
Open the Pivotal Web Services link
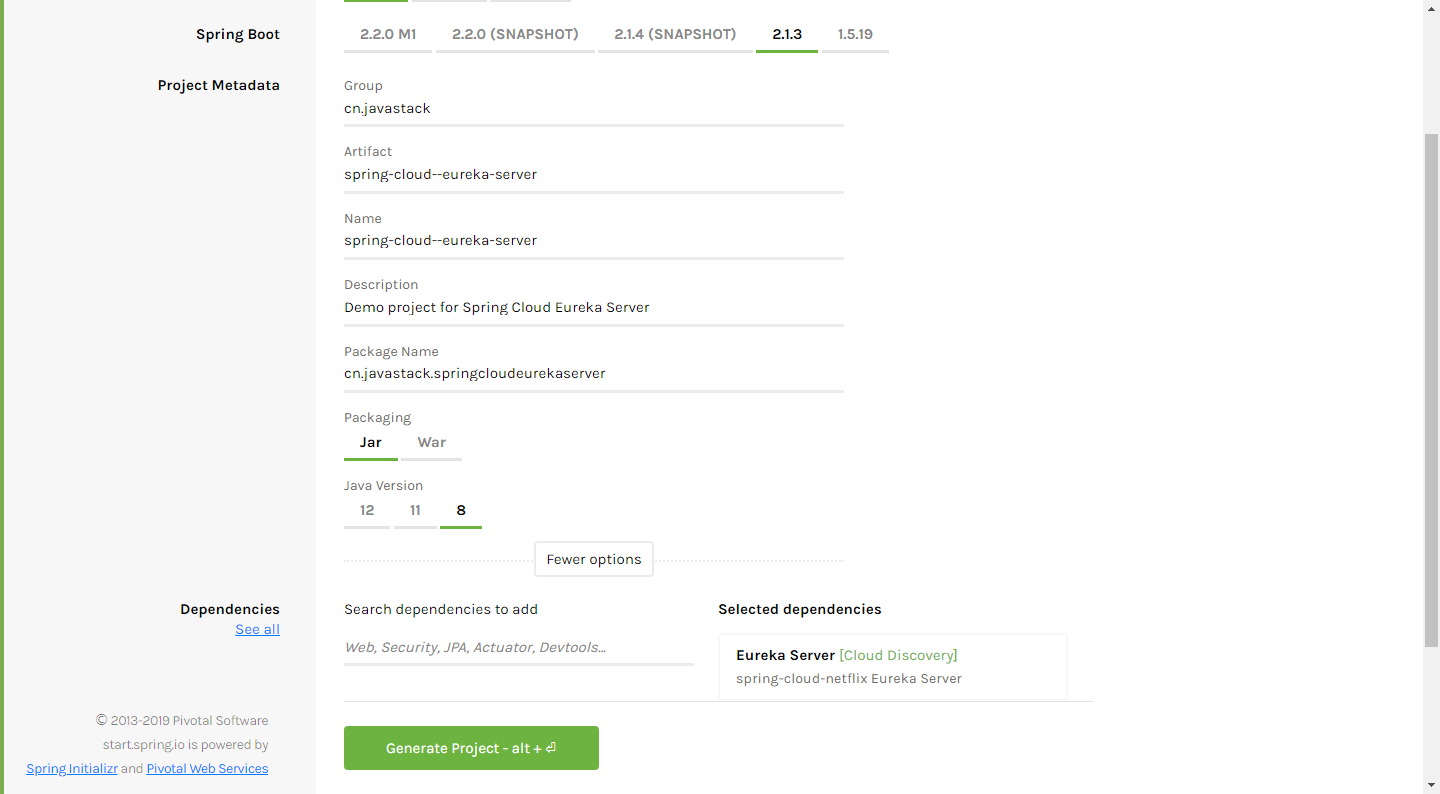click(x=207, y=768)
